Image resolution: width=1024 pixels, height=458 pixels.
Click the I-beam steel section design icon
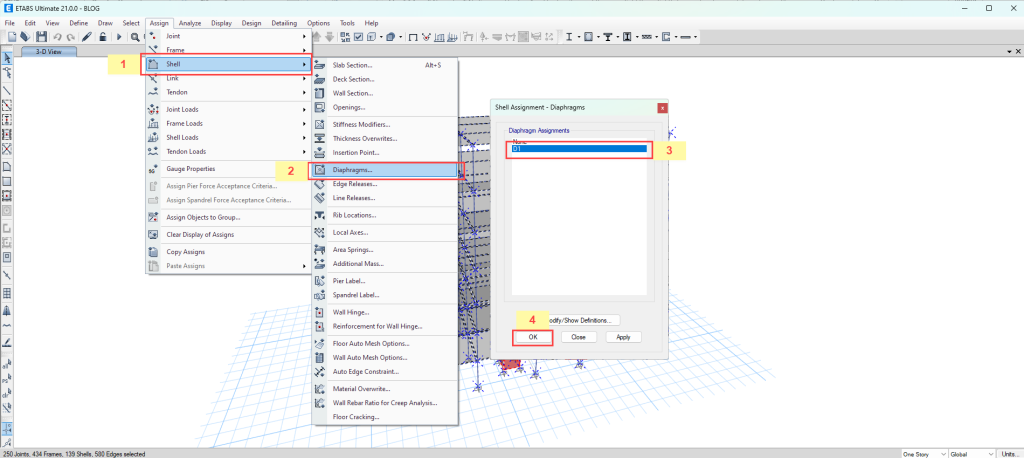tap(569, 37)
